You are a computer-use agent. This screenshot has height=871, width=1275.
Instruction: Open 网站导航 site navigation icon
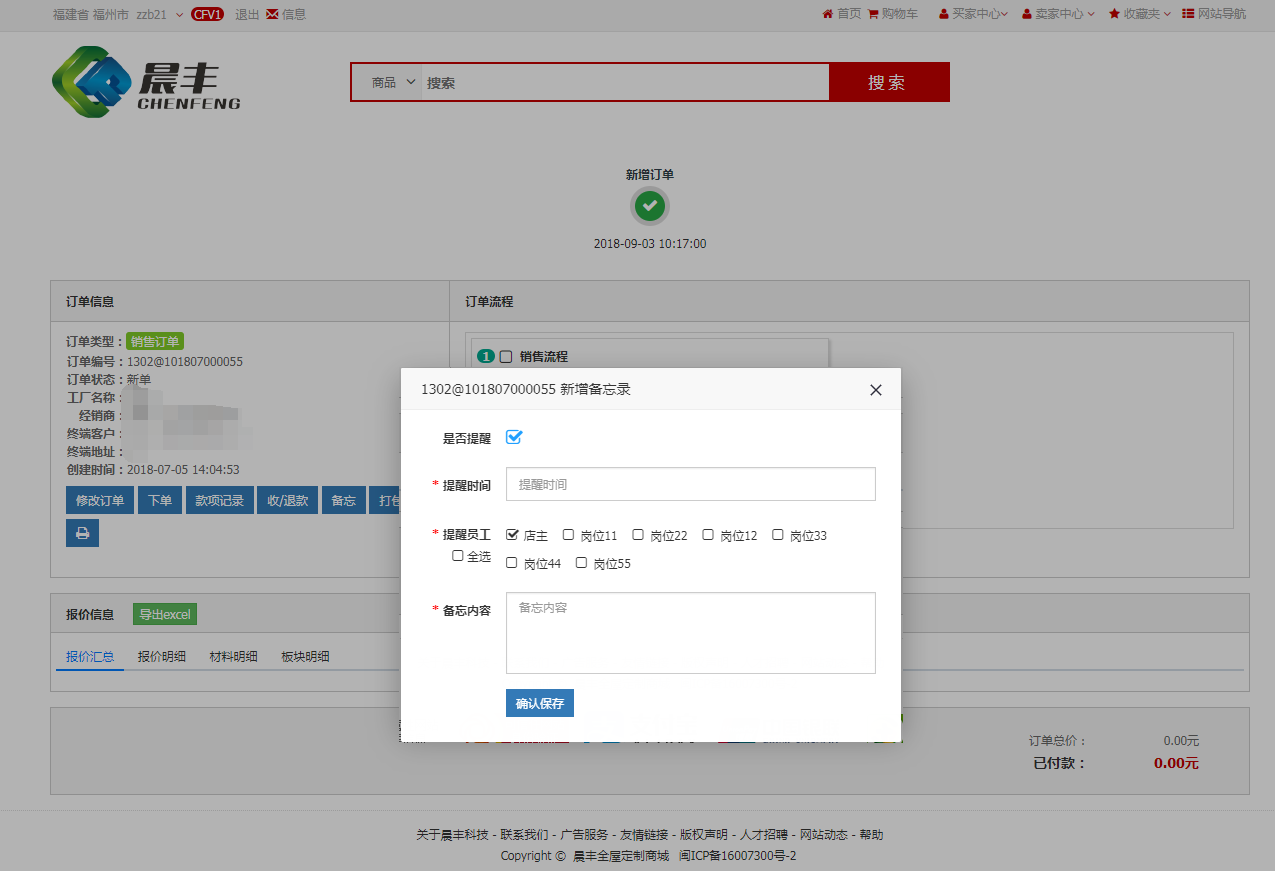tap(1188, 14)
